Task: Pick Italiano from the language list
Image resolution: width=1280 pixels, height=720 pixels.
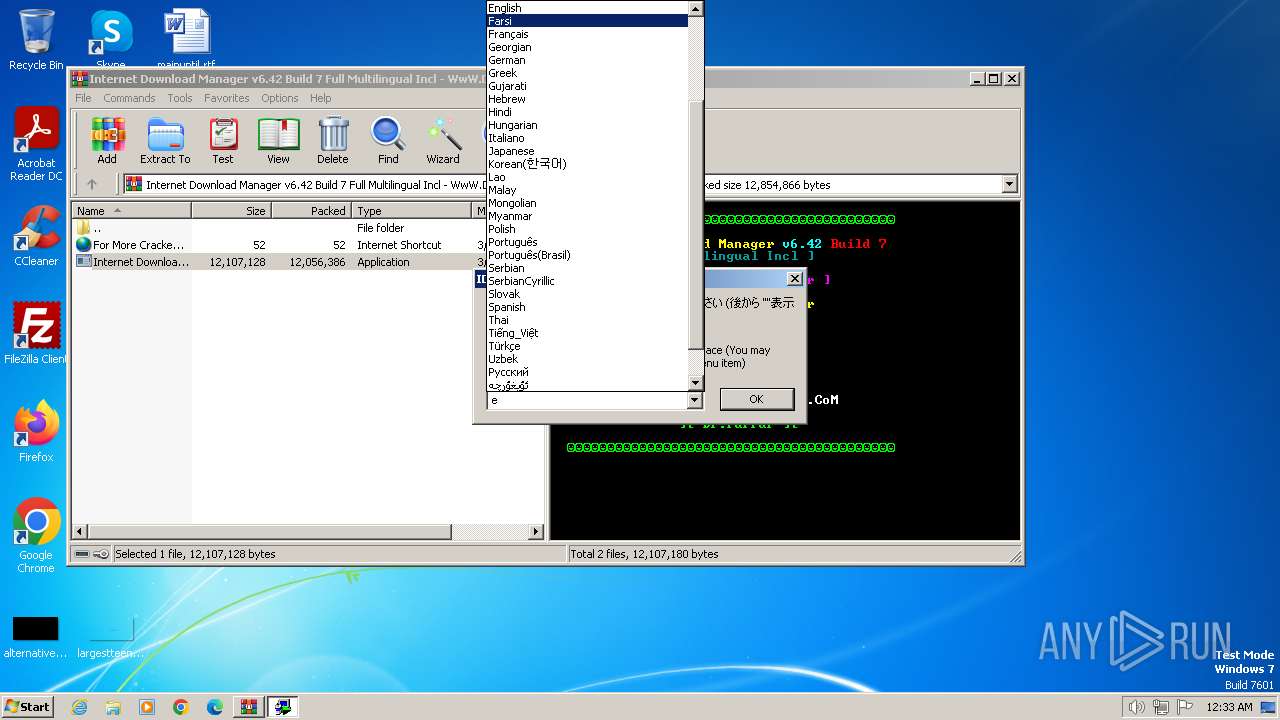Action: point(587,138)
